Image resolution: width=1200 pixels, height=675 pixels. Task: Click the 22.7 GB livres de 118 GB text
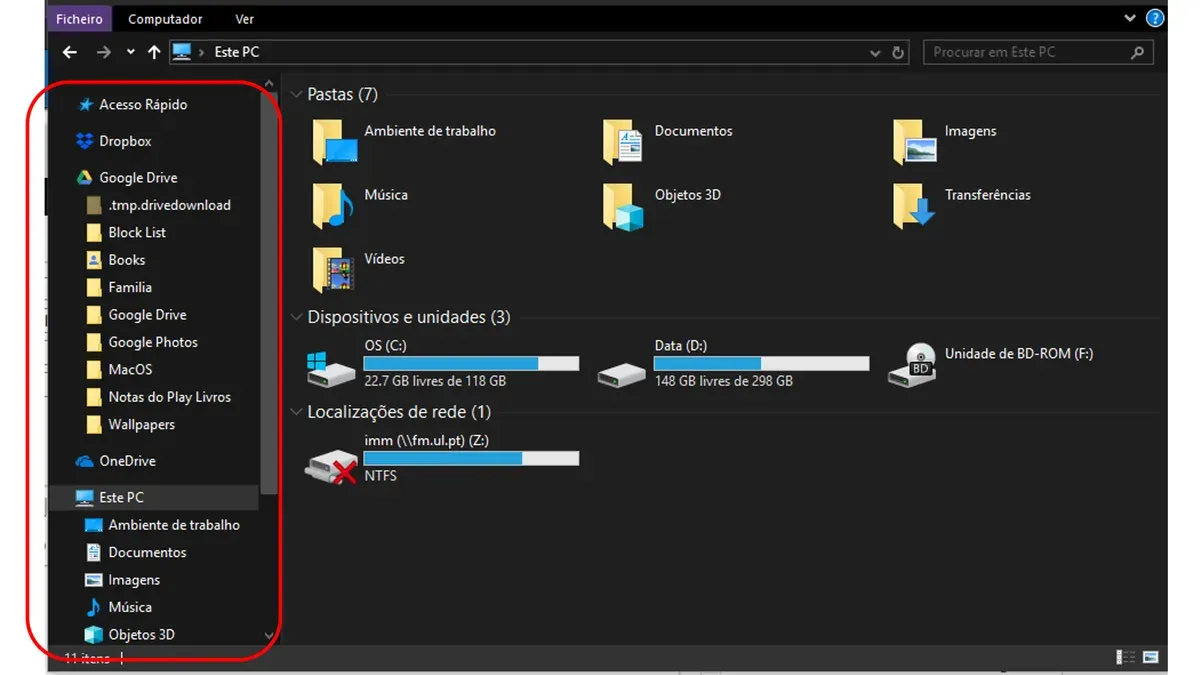click(435, 381)
